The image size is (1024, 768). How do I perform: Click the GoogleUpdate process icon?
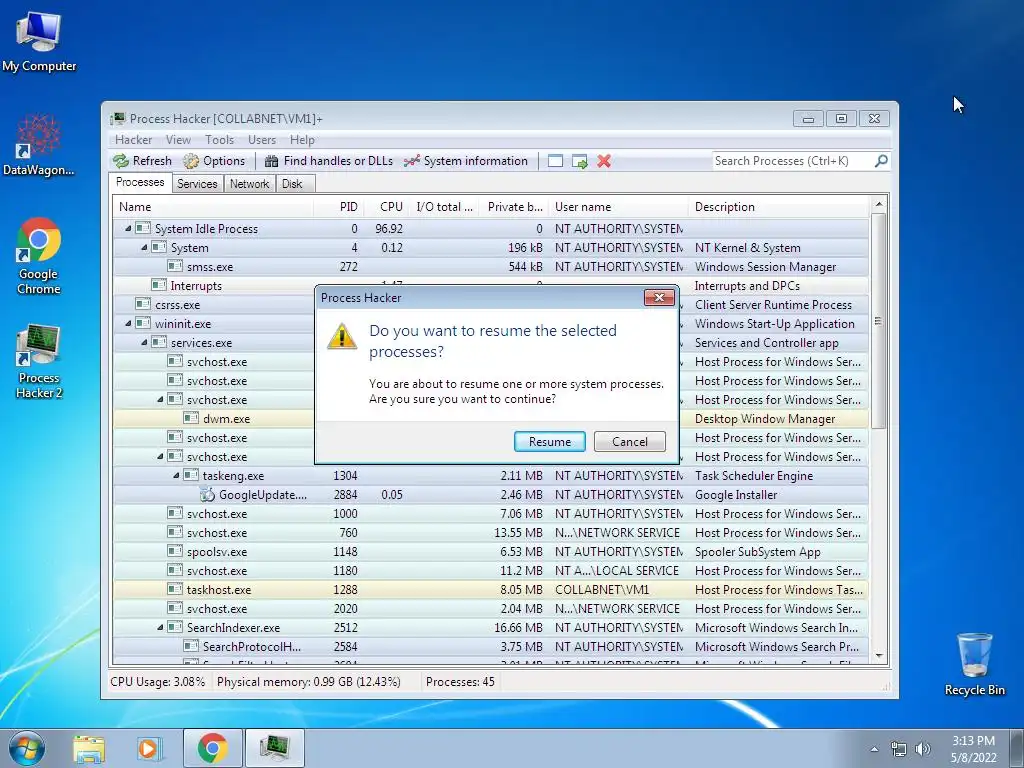[208, 494]
